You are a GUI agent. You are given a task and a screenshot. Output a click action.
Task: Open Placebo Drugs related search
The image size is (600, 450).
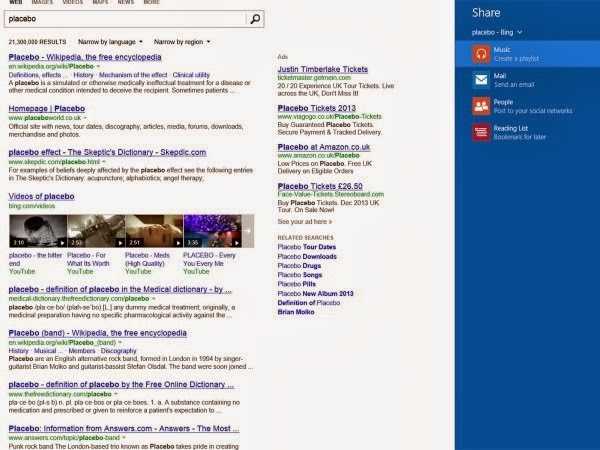pos(299,266)
